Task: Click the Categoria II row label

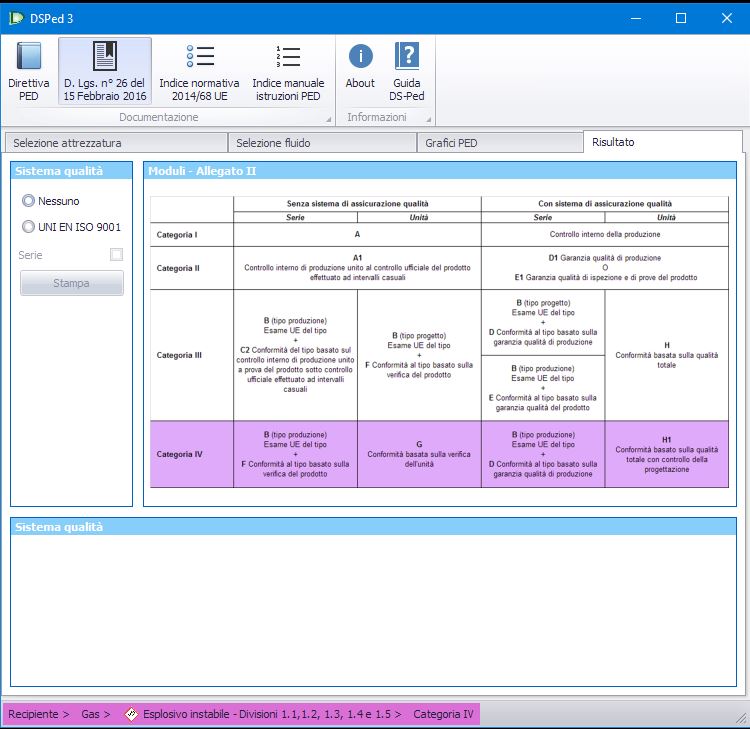Action: pos(178,268)
